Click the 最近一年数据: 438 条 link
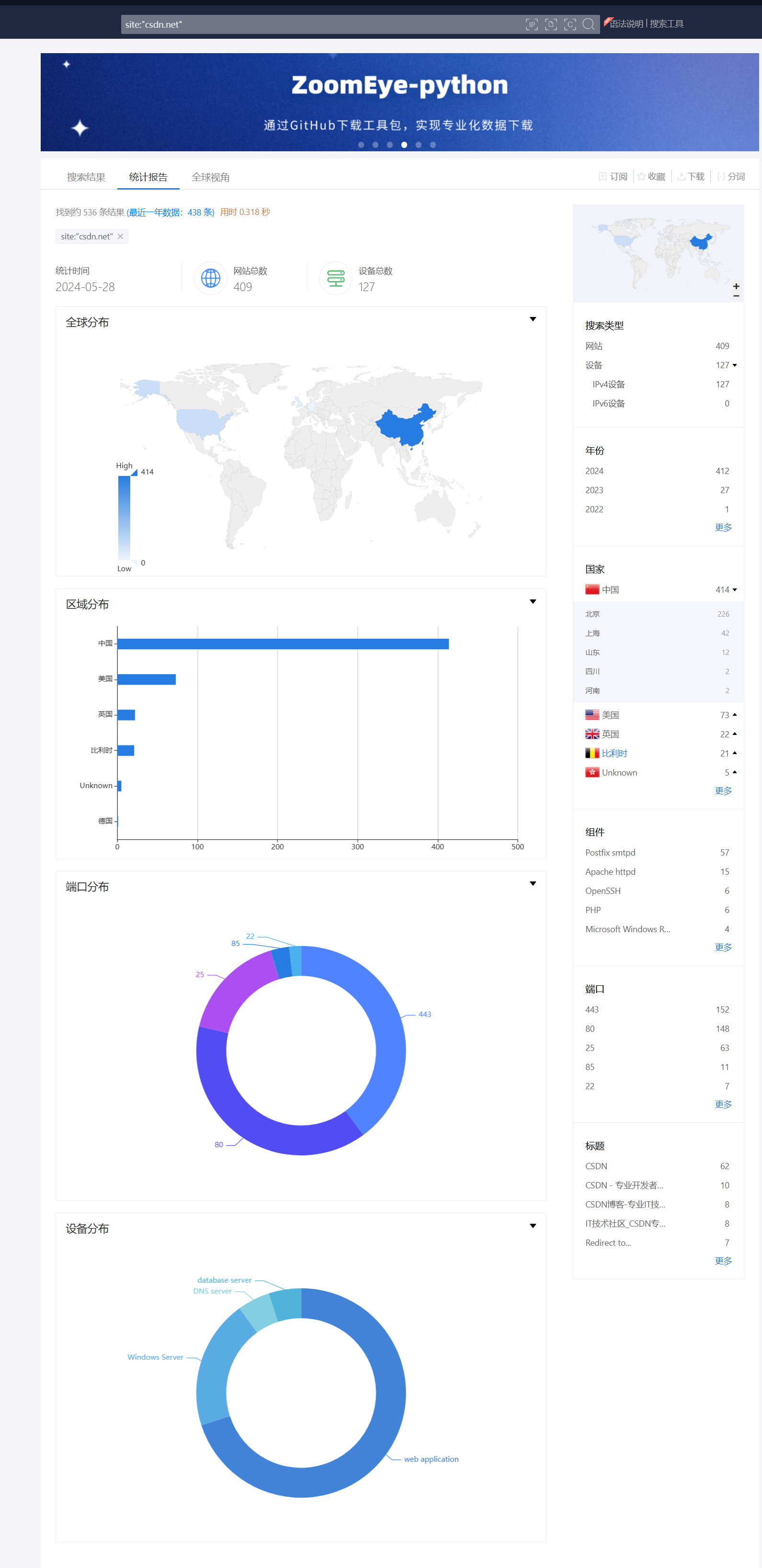Viewport: 762px width, 1568px height. [x=171, y=213]
